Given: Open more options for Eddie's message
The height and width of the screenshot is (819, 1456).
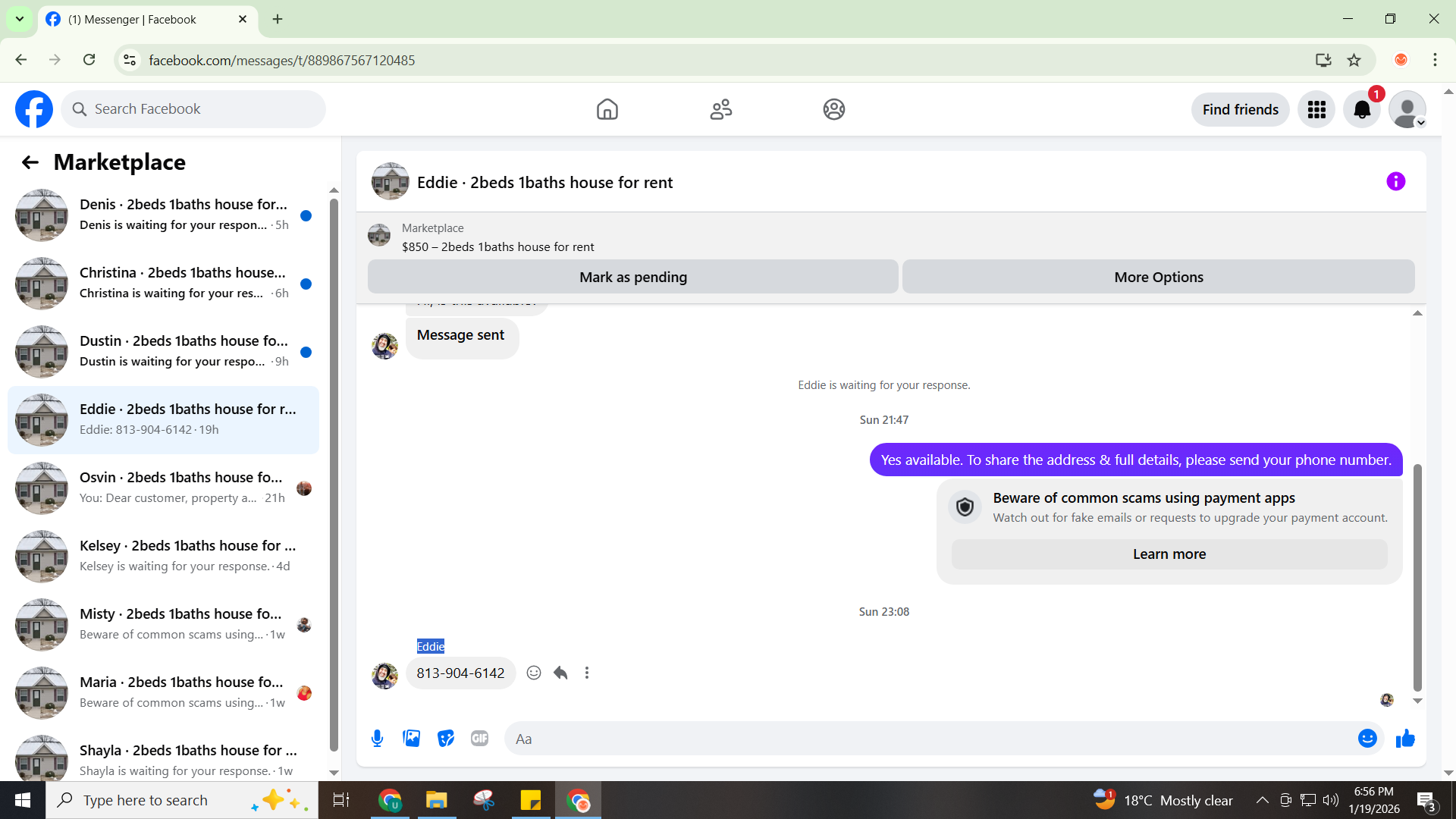Looking at the screenshot, I should click(586, 673).
